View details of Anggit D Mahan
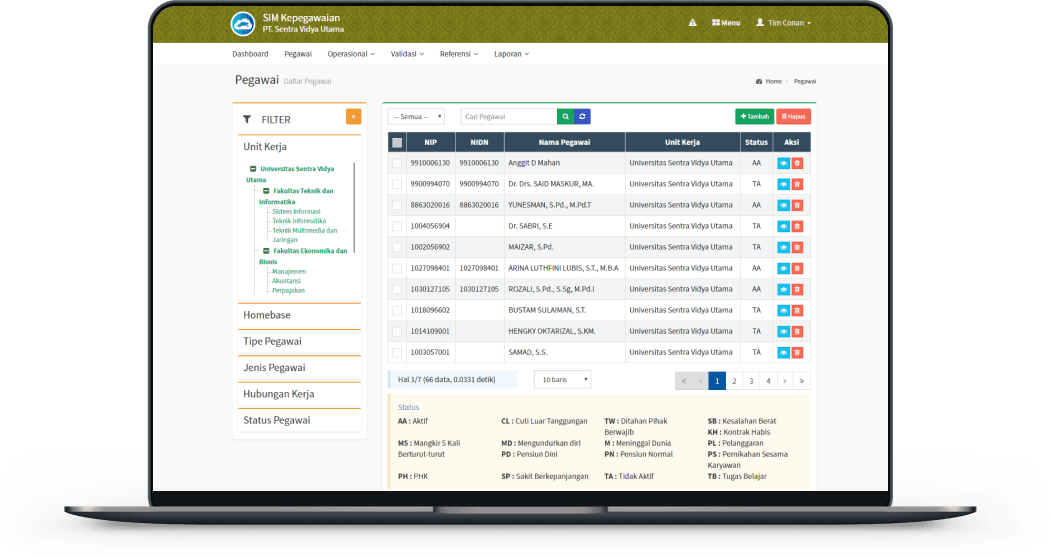The image size is (1050, 557). [x=783, y=163]
